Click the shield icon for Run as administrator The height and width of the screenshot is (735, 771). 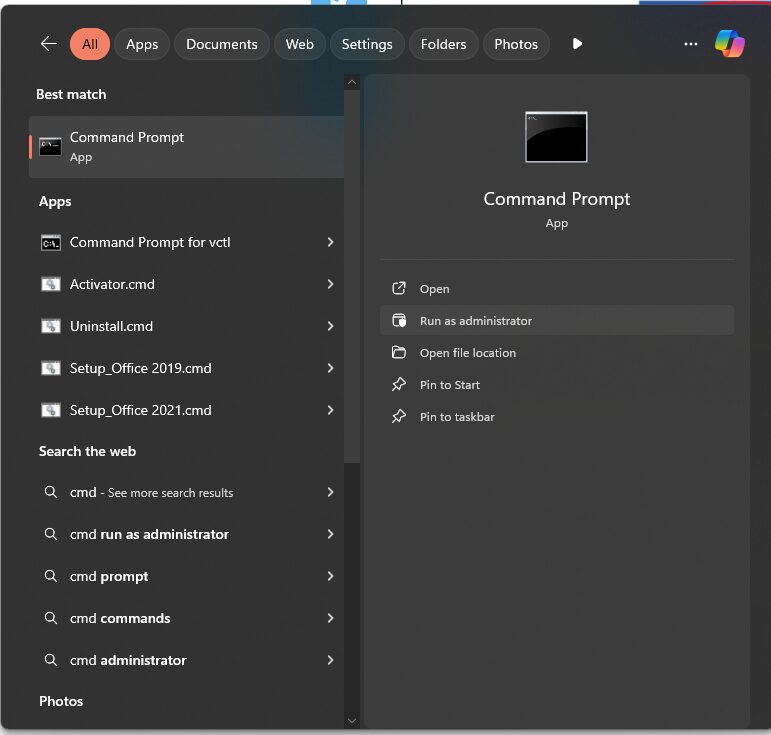coord(399,321)
